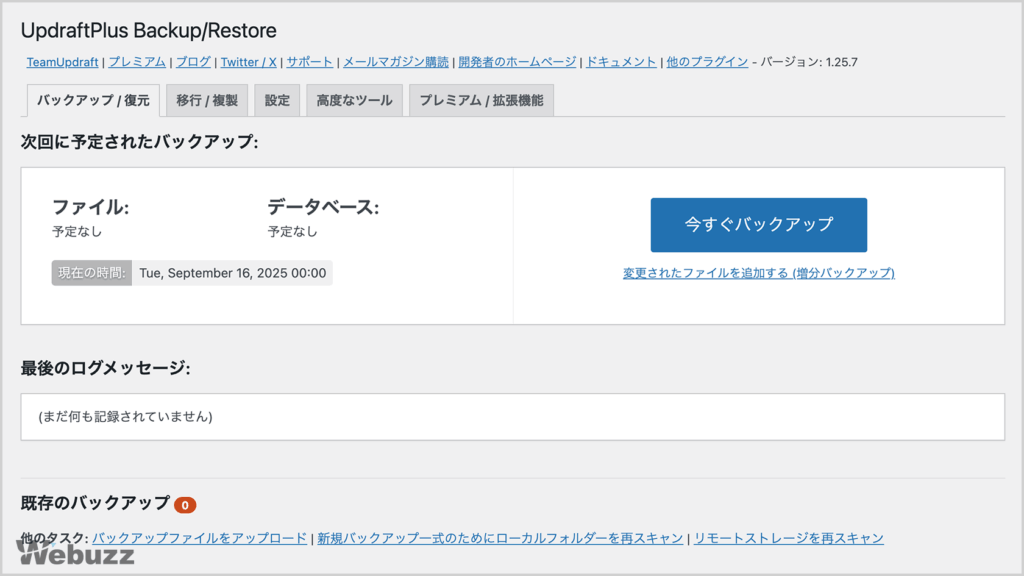Open the メールマガジン購読 link
The height and width of the screenshot is (576, 1024).
[396, 62]
